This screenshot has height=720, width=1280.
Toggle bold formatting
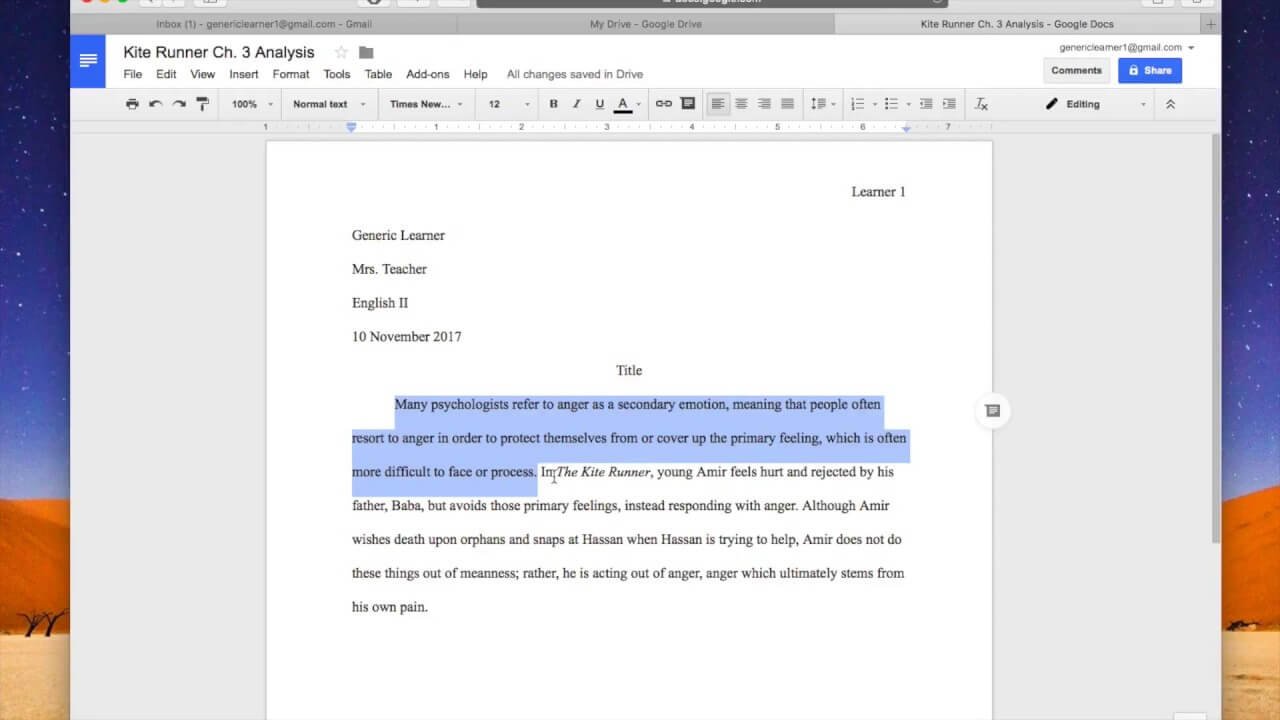point(553,104)
